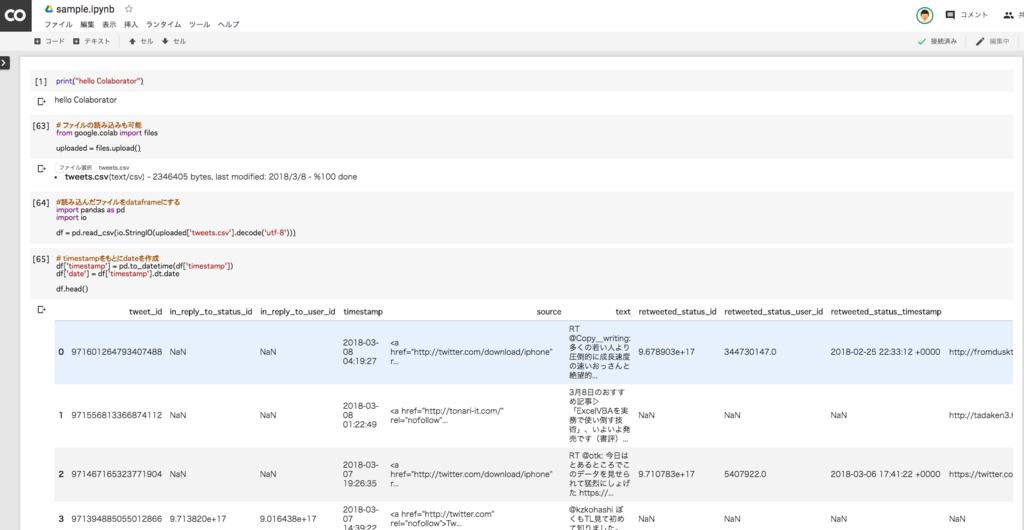Click the in_reply_to_status_id column header
The height and width of the screenshot is (530, 1024).
[x=211, y=312]
